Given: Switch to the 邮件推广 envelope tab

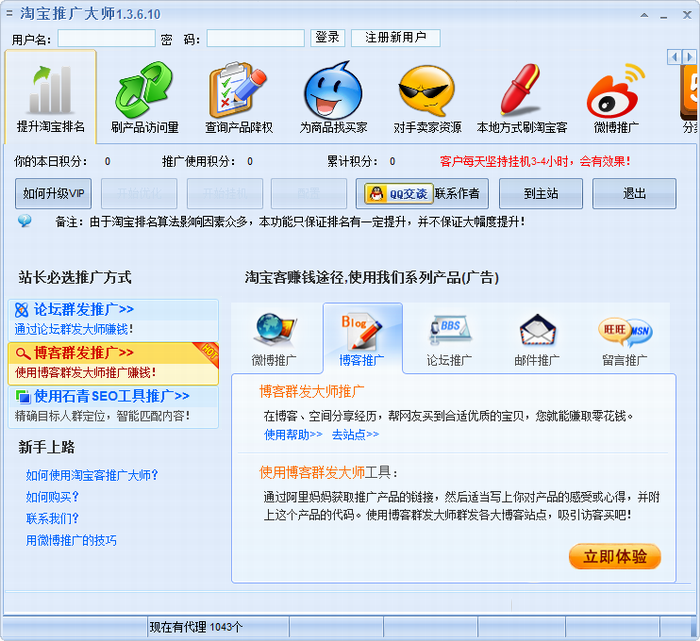Looking at the screenshot, I should tap(537, 339).
